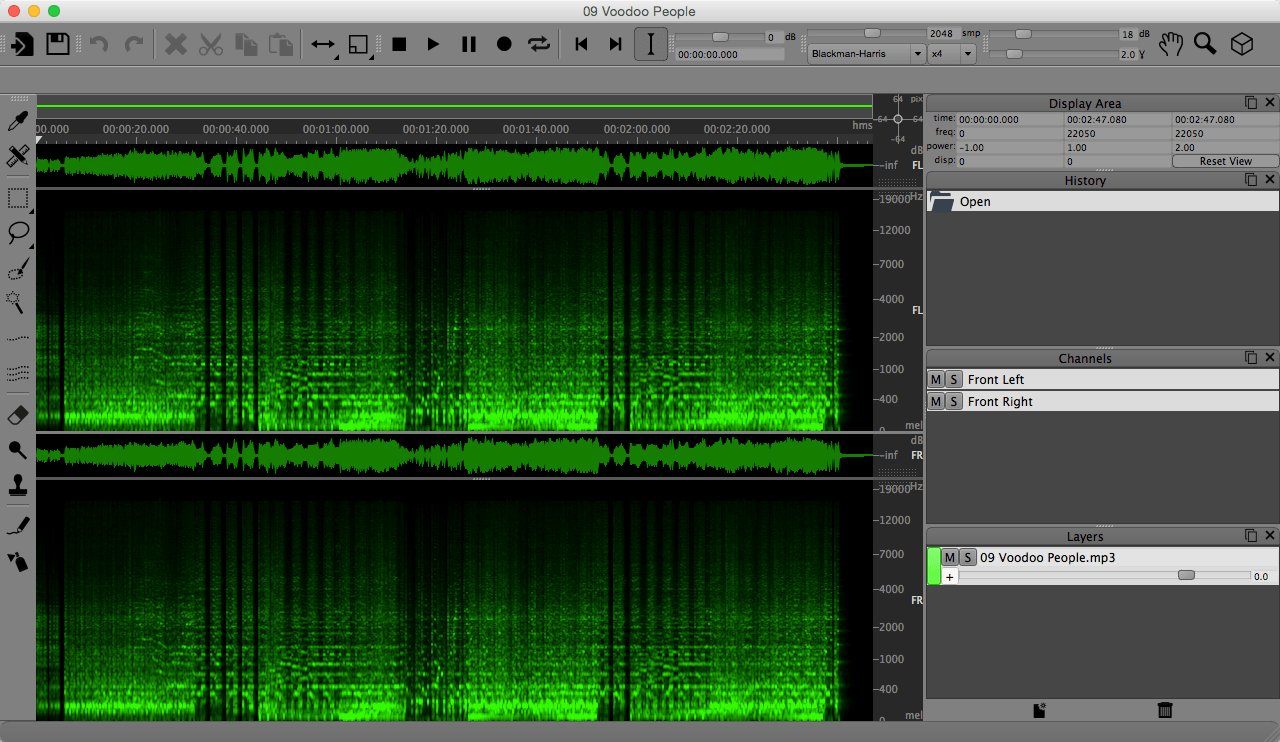Switch to the 3D cube view
Screen dimensions: 1280x742
tap(1241, 44)
